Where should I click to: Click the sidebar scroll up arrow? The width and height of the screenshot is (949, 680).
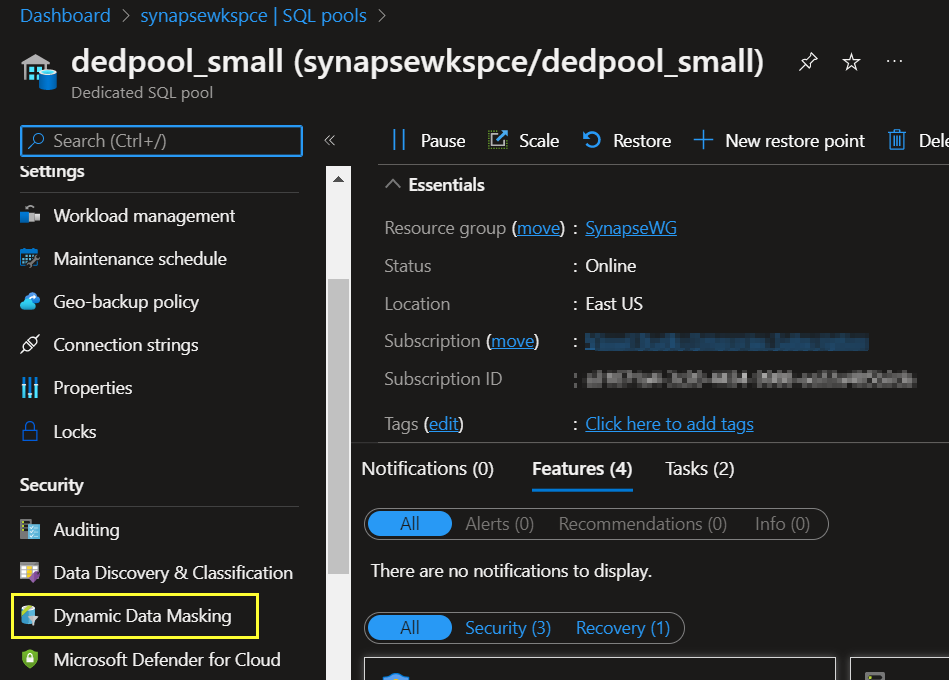coord(338,179)
